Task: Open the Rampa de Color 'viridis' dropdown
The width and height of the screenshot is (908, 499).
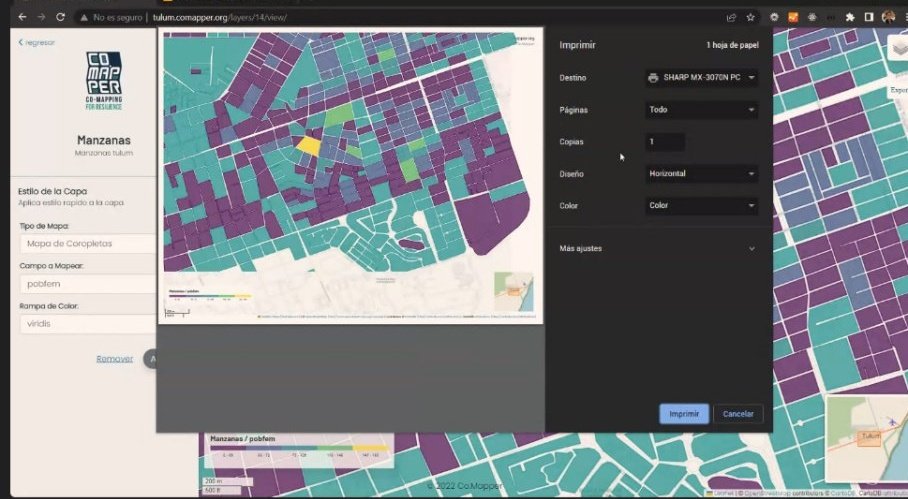Action: point(87,324)
